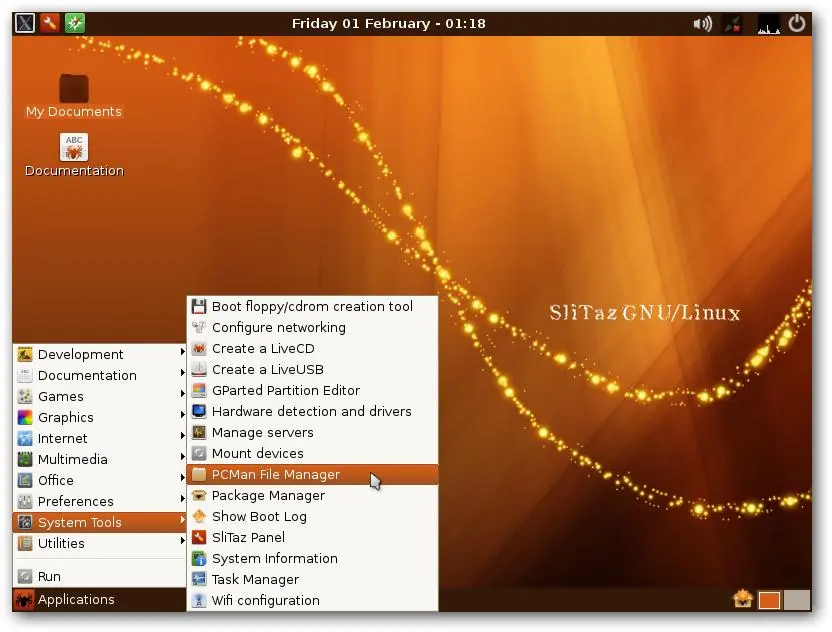
Task: Click the Games category label
Action: point(60,396)
